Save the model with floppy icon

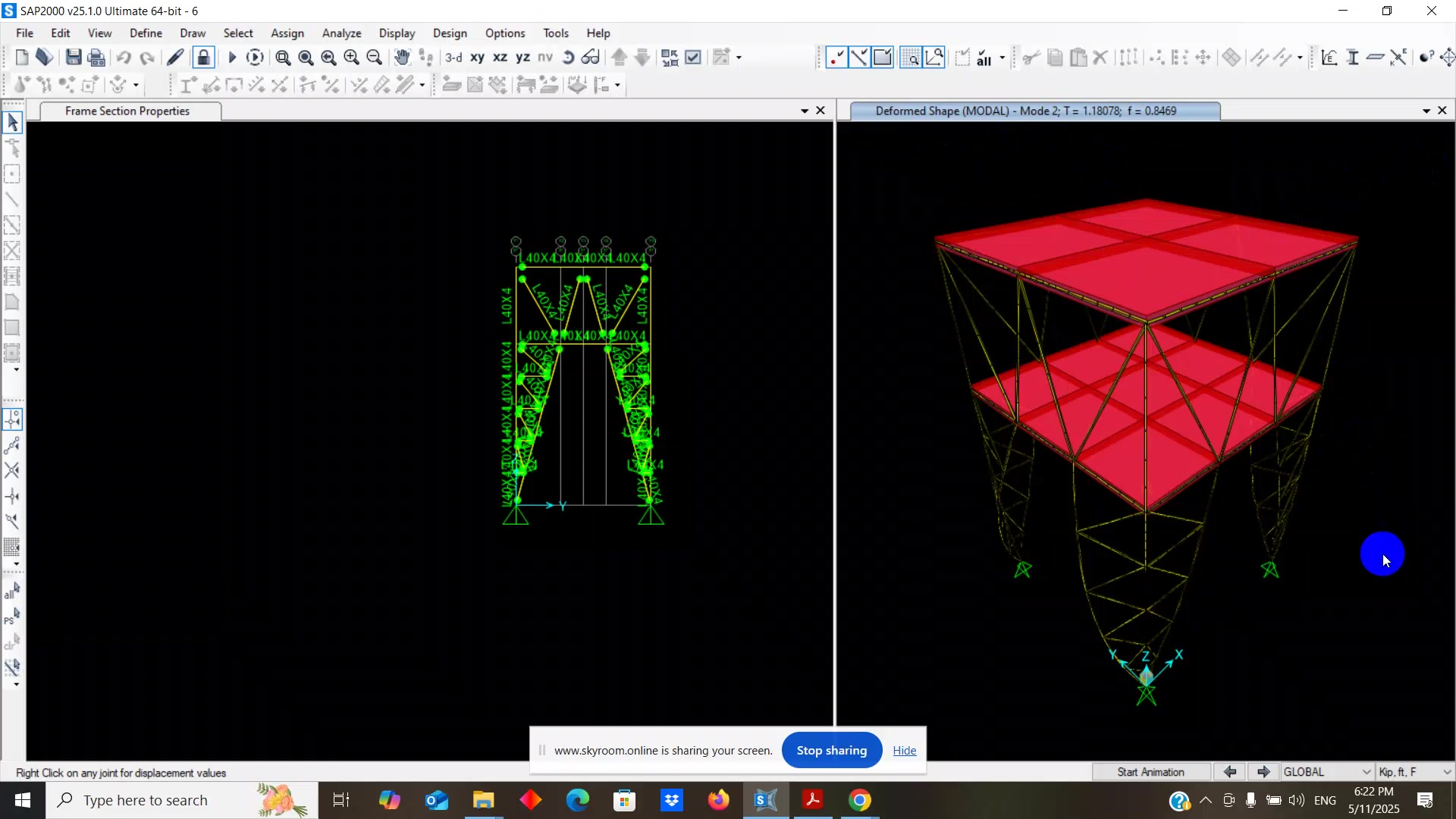(x=74, y=58)
